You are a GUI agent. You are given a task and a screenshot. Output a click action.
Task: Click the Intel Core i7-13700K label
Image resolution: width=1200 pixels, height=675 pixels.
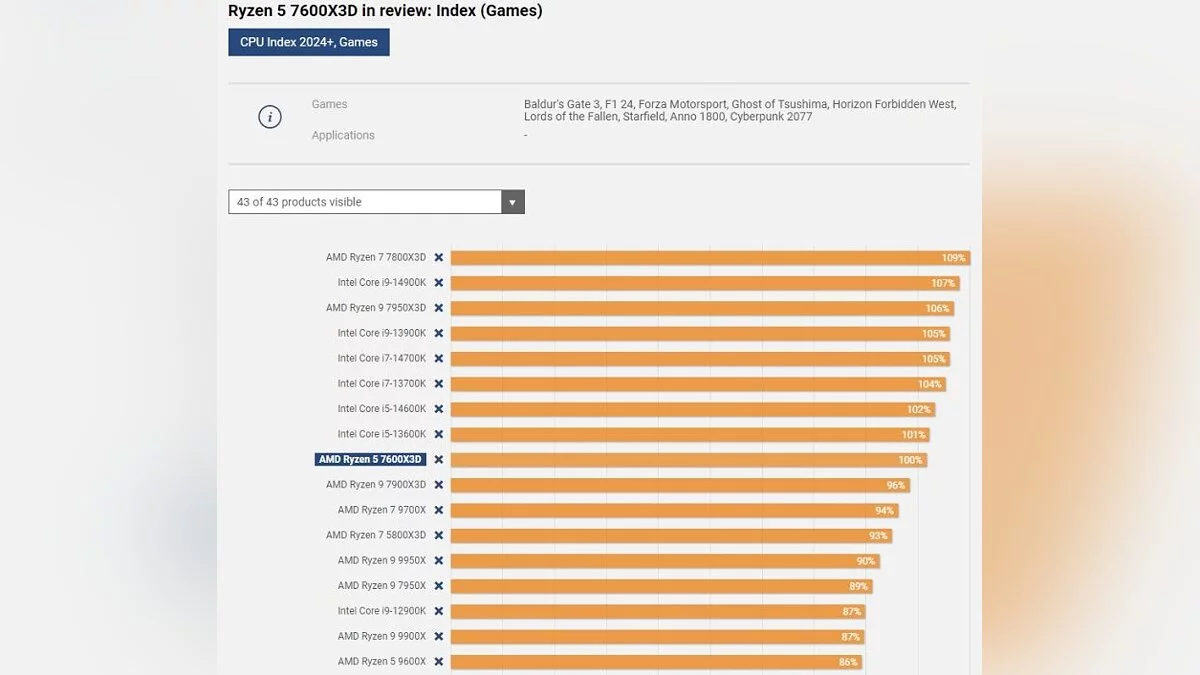[382, 384]
